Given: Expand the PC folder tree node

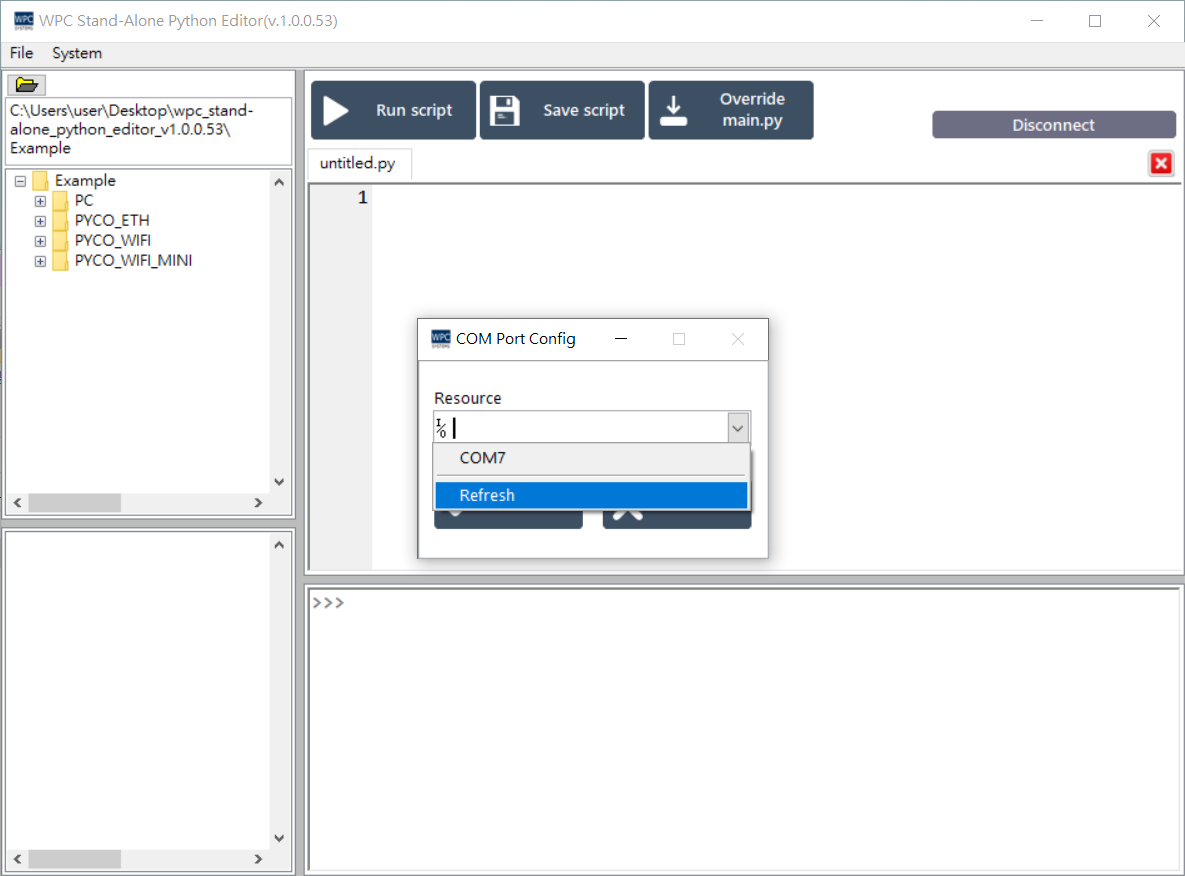Looking at the screenshot, I should (x=40, y=201).
